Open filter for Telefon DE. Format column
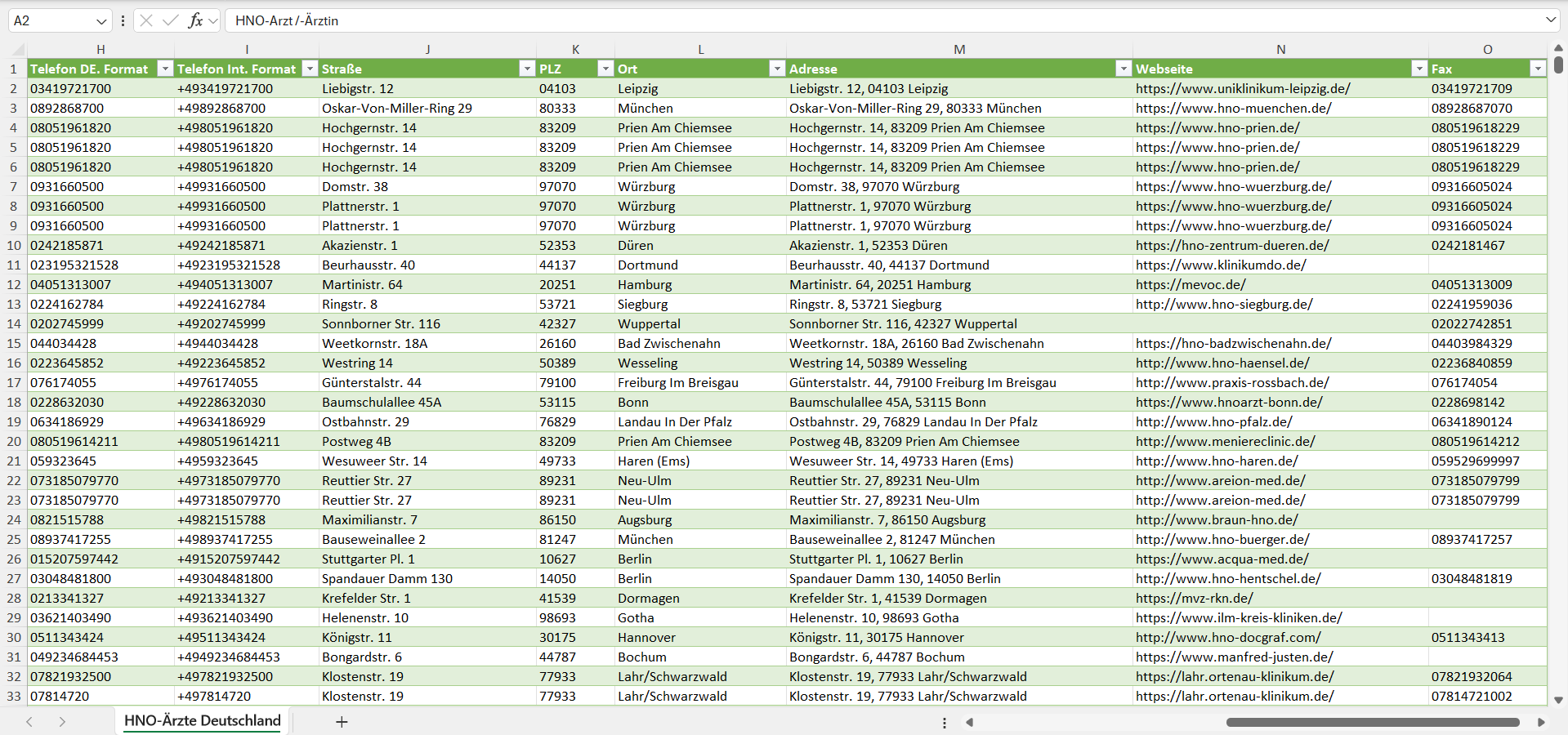Screen dimensions: 1568x735 click(x=165, y=69)
